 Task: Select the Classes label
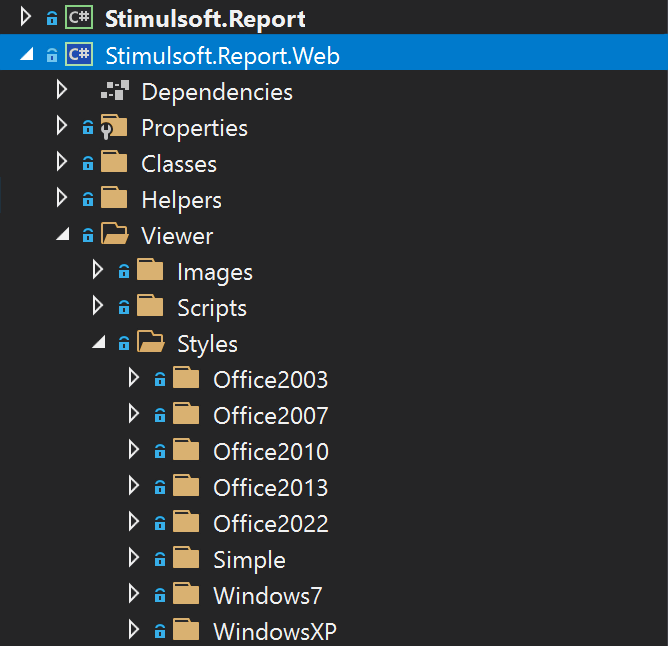click(179, 164)
